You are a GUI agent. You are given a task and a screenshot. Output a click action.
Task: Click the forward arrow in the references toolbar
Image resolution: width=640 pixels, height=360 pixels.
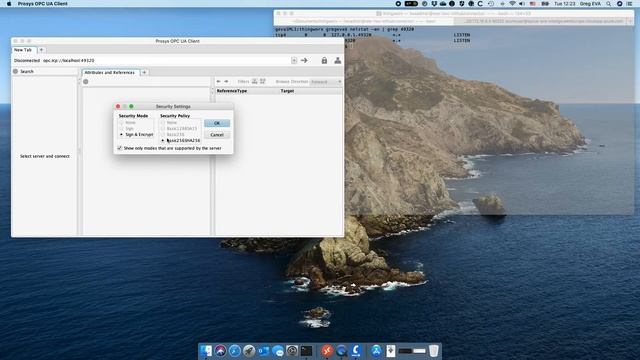click(x=227, y=82)
